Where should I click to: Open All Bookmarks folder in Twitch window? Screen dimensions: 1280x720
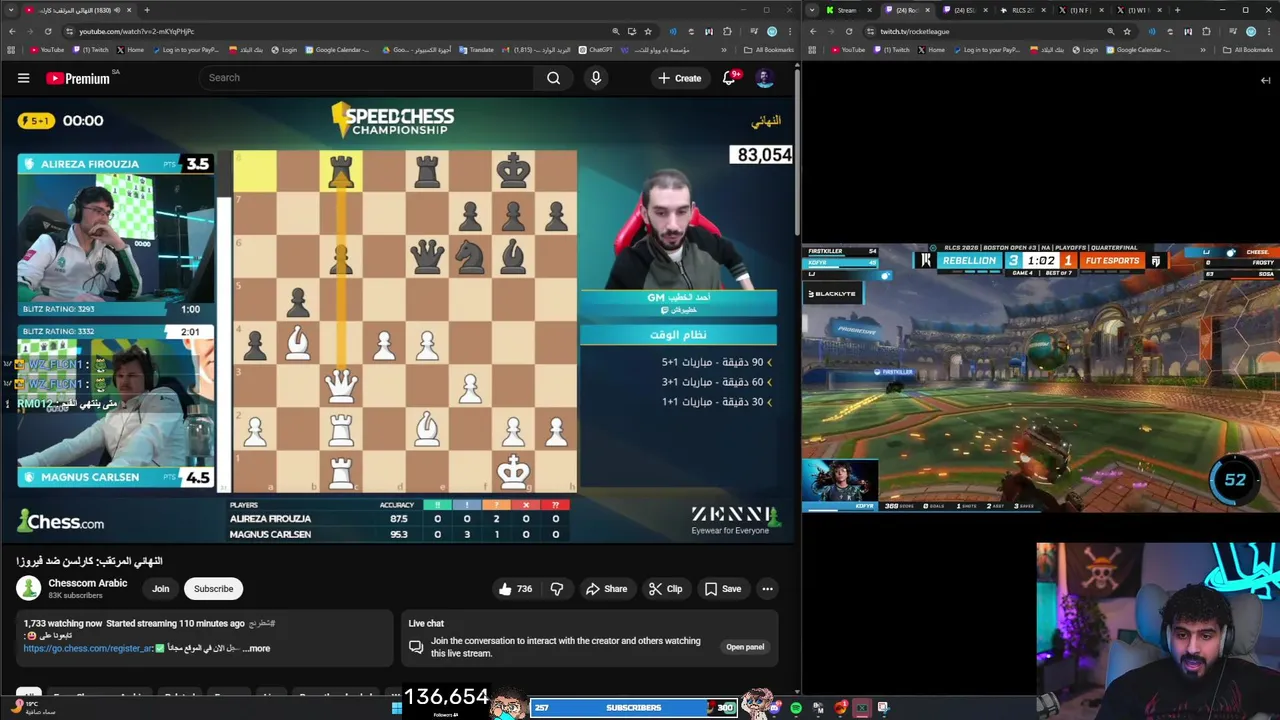click(x=1250, y=49)
